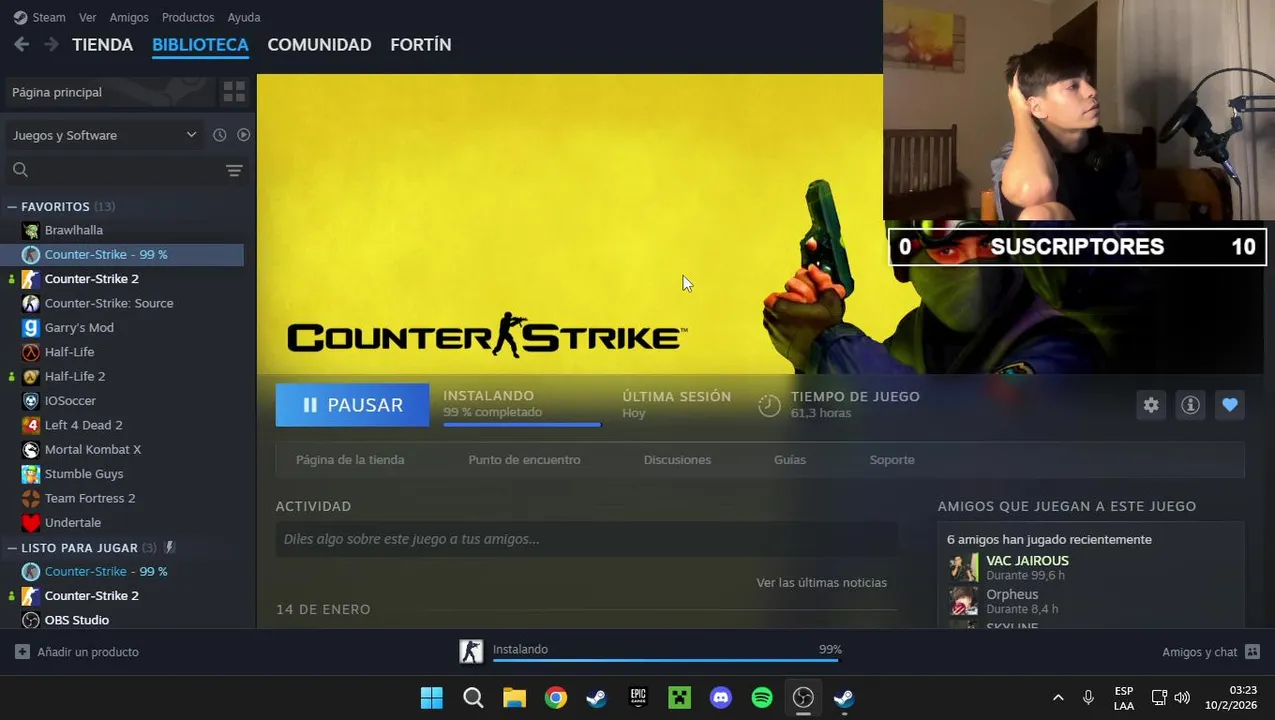Click the Mortal Kombat X icon
This screenshot has height=720, width=1275.
31,449
